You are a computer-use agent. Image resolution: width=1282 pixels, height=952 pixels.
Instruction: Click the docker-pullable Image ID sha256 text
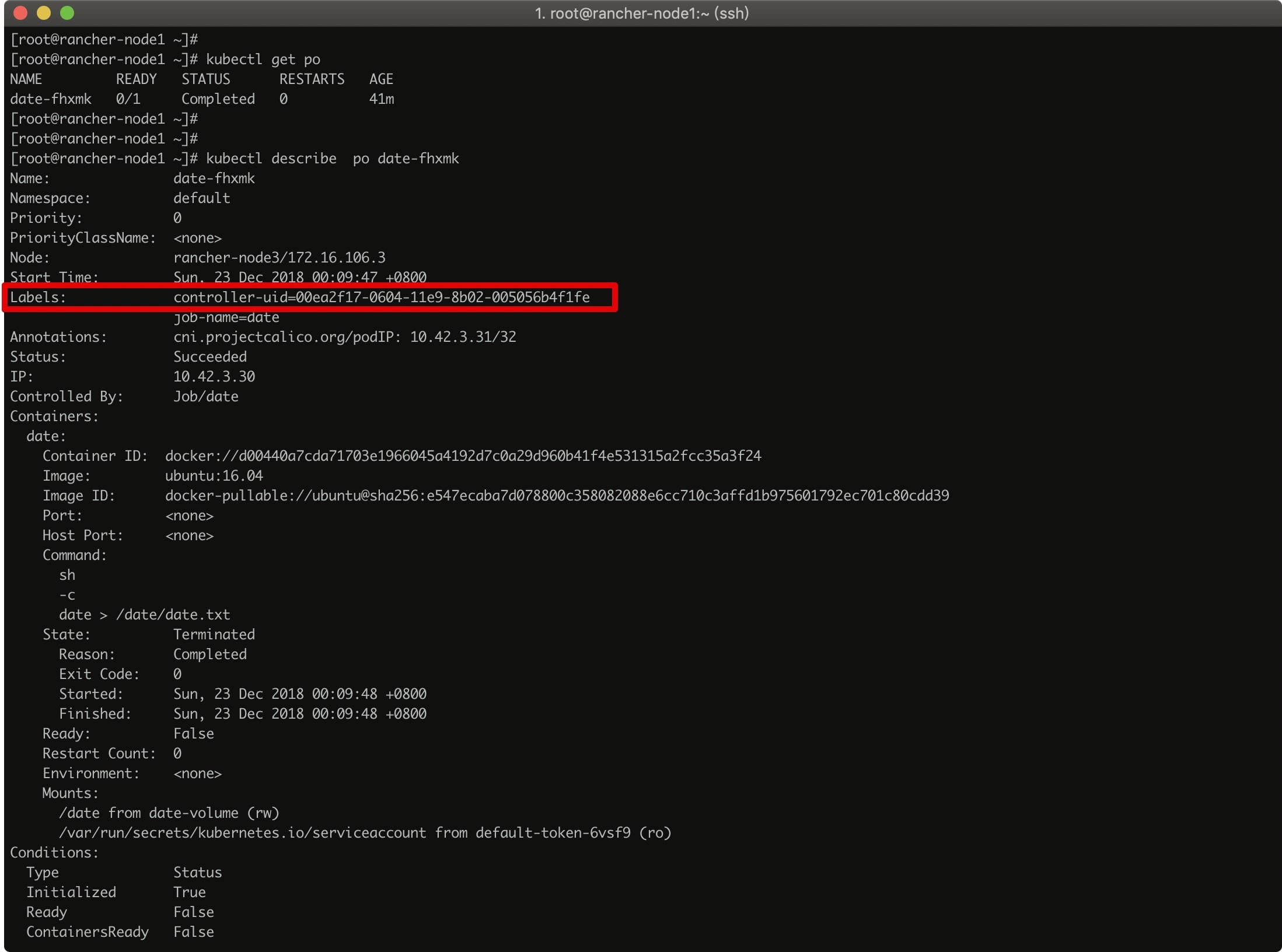(x=557, y=496)
